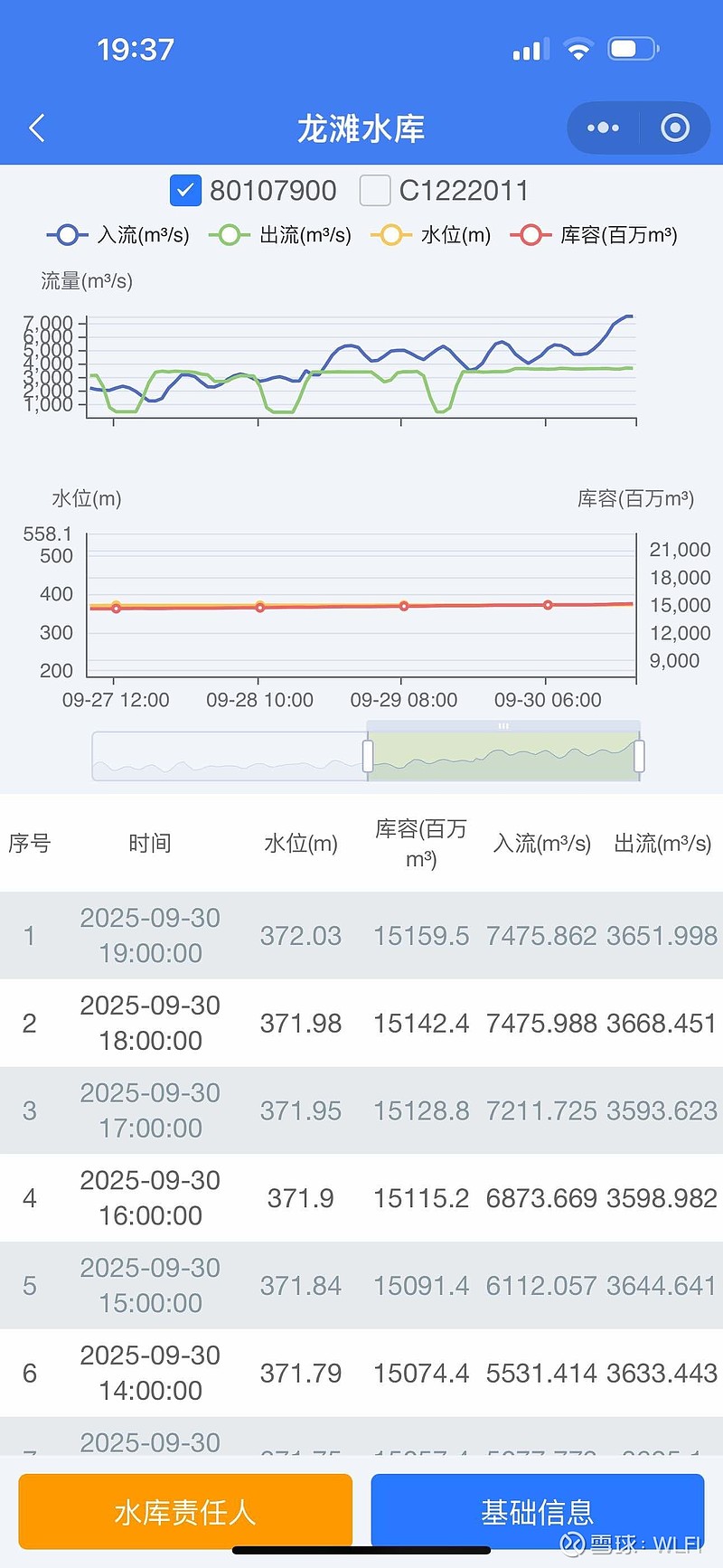Open the 基础信息 button
Screen dimensions: 723x1568
[x=537, y=1511]
